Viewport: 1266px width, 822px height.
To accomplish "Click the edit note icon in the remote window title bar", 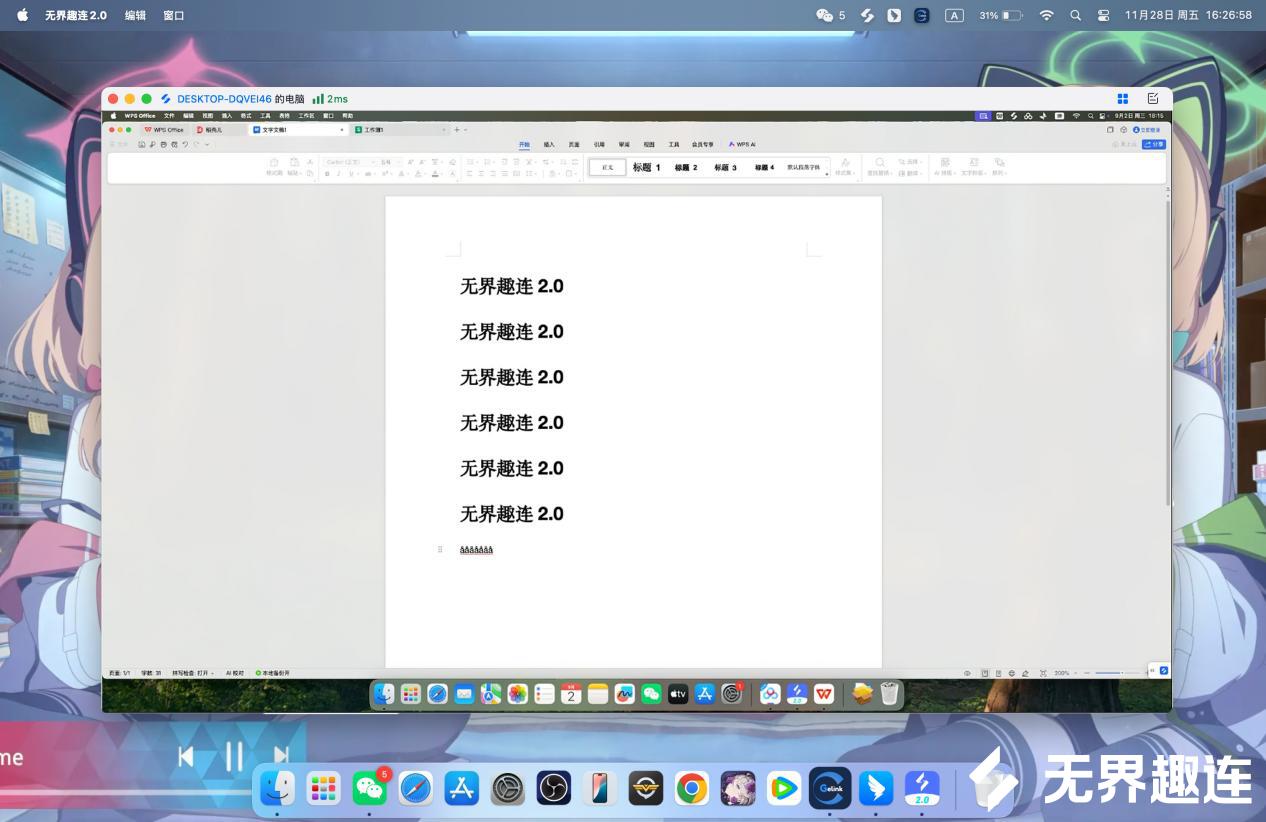I will 1153,98.
